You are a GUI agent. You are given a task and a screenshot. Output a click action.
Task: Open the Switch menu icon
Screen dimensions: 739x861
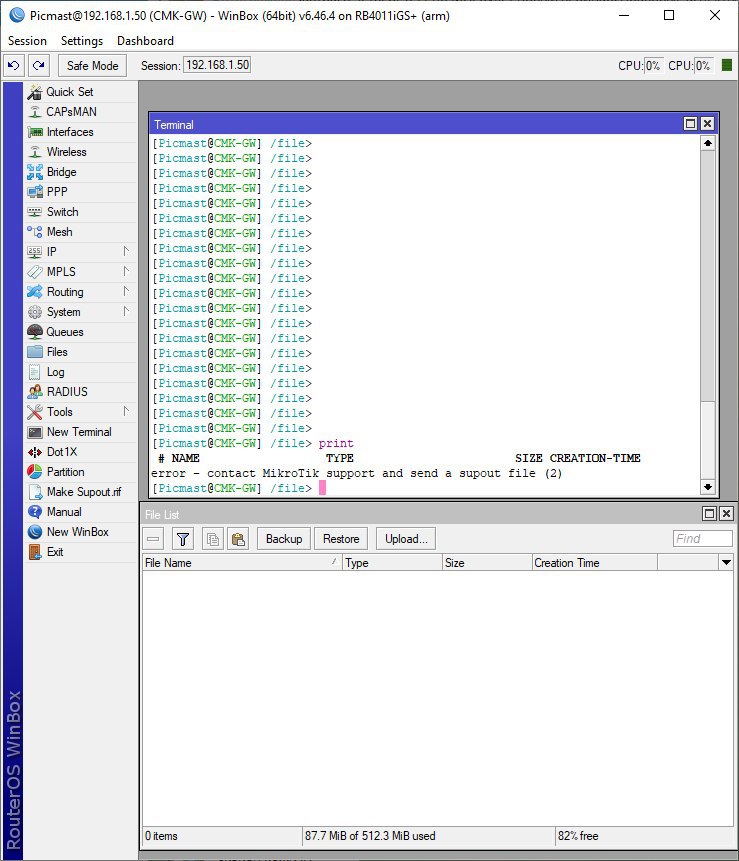point(35,212)
